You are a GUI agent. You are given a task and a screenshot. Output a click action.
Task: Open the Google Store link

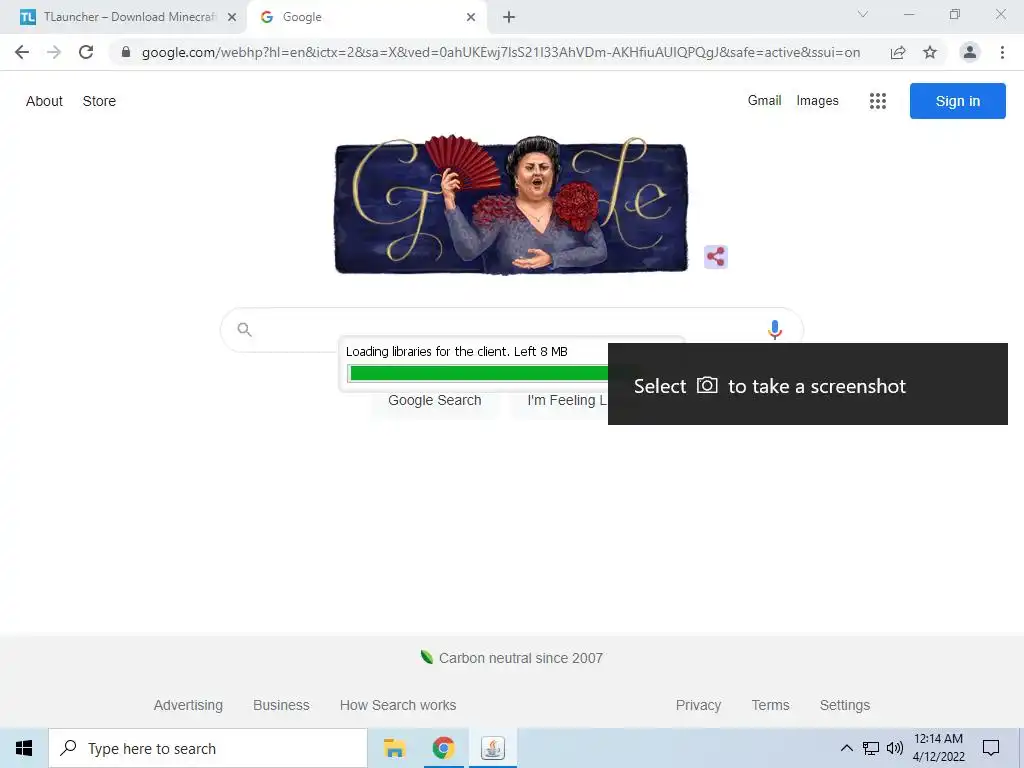(x=99, y=101)
